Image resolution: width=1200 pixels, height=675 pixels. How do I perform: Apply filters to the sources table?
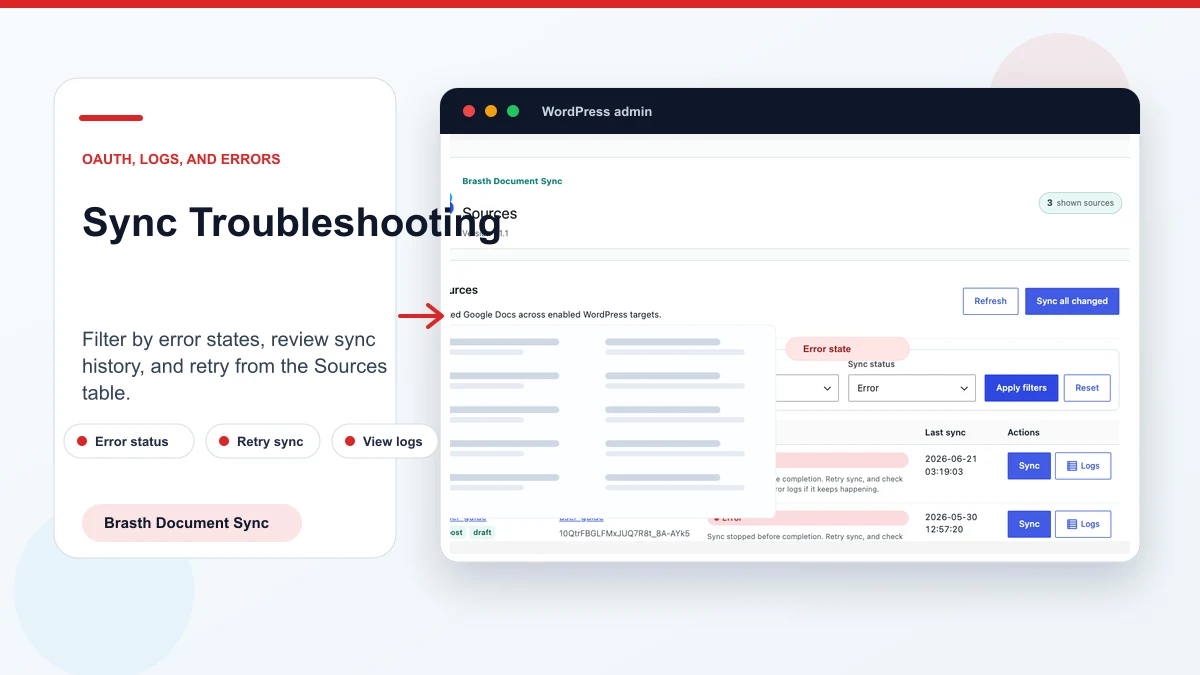pyautogui.click(x=1021, y=388)
